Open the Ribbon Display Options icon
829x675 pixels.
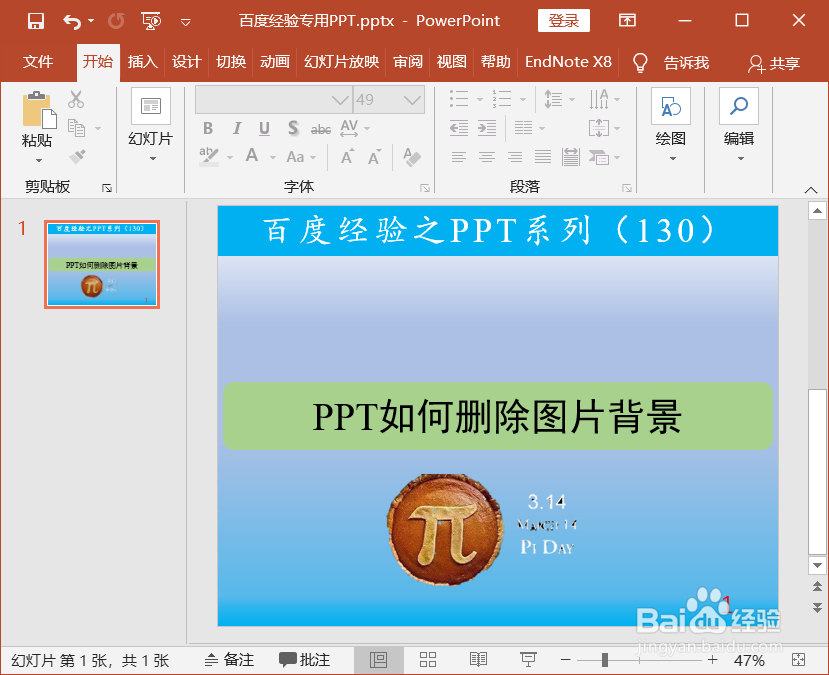point(627,21)
